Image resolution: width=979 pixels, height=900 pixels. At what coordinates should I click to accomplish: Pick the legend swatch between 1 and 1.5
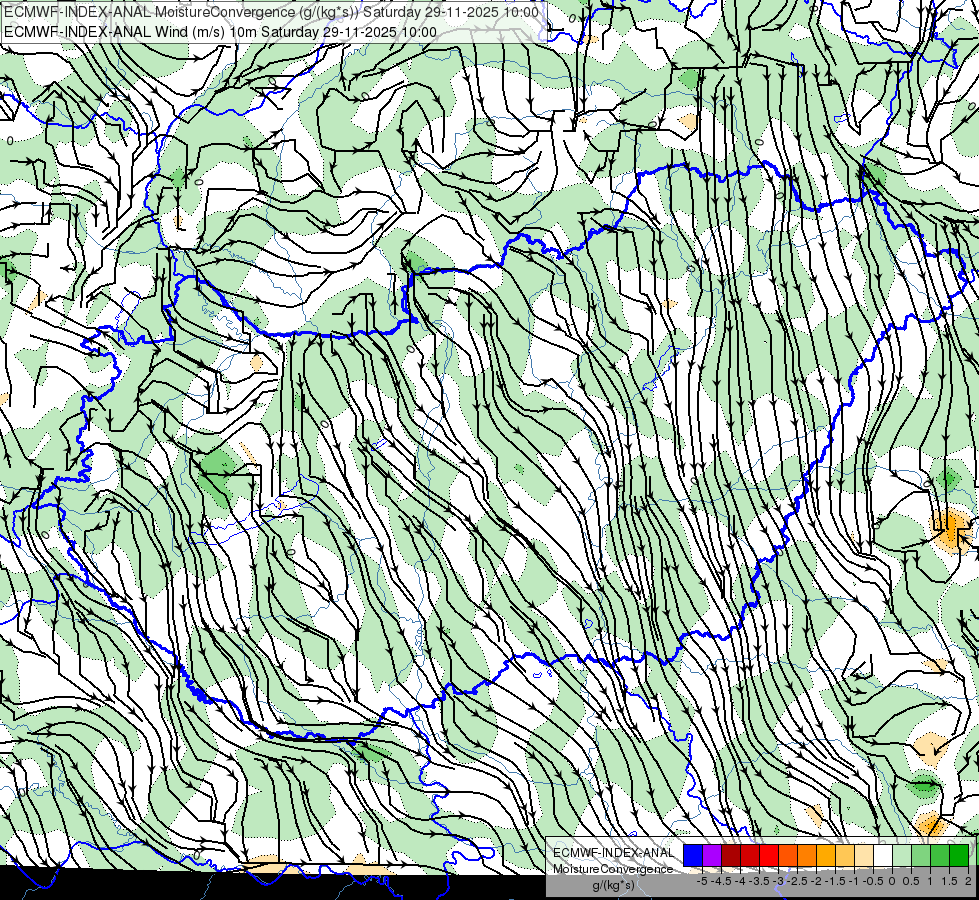coord(940,856)
